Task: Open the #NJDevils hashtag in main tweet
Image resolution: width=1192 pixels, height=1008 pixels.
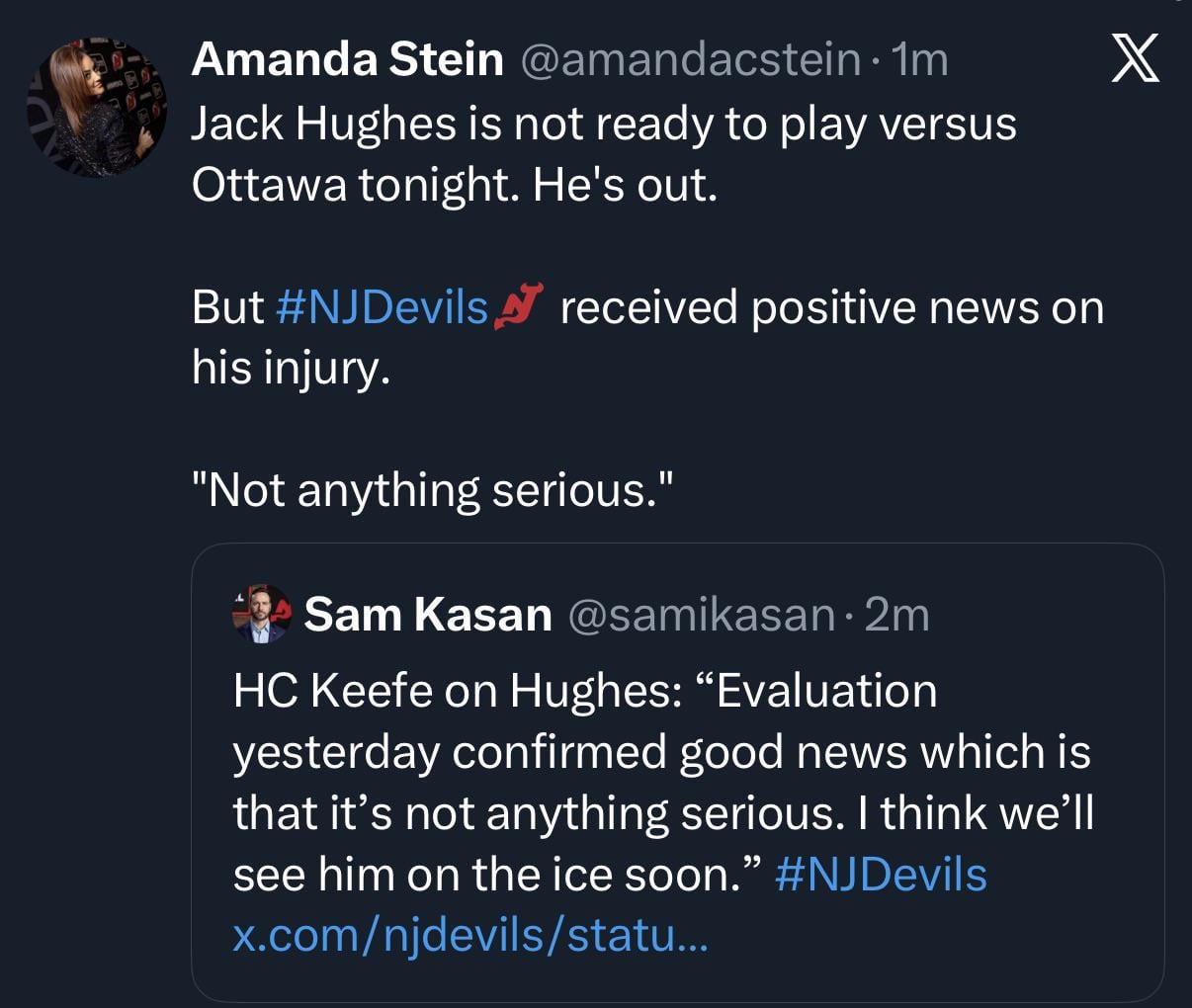Action: click(383, 306)
